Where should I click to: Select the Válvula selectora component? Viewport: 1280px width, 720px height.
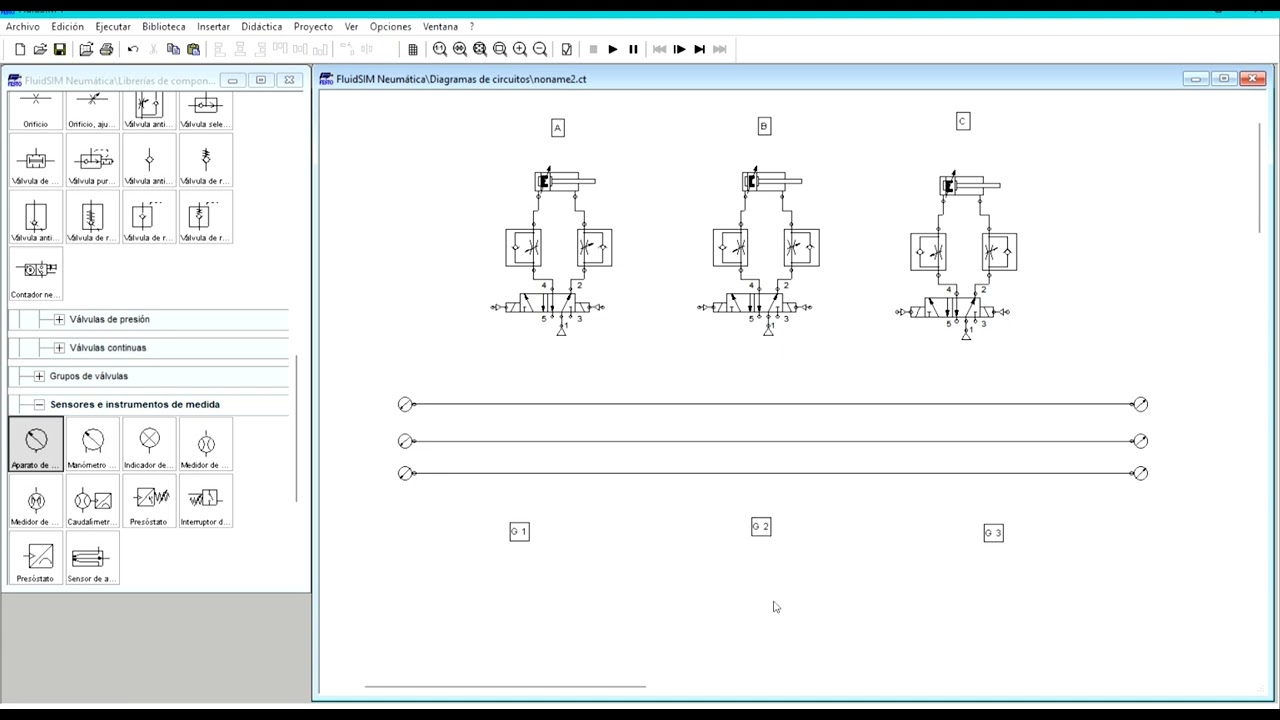pyautogui.click(x=205, y=110)
